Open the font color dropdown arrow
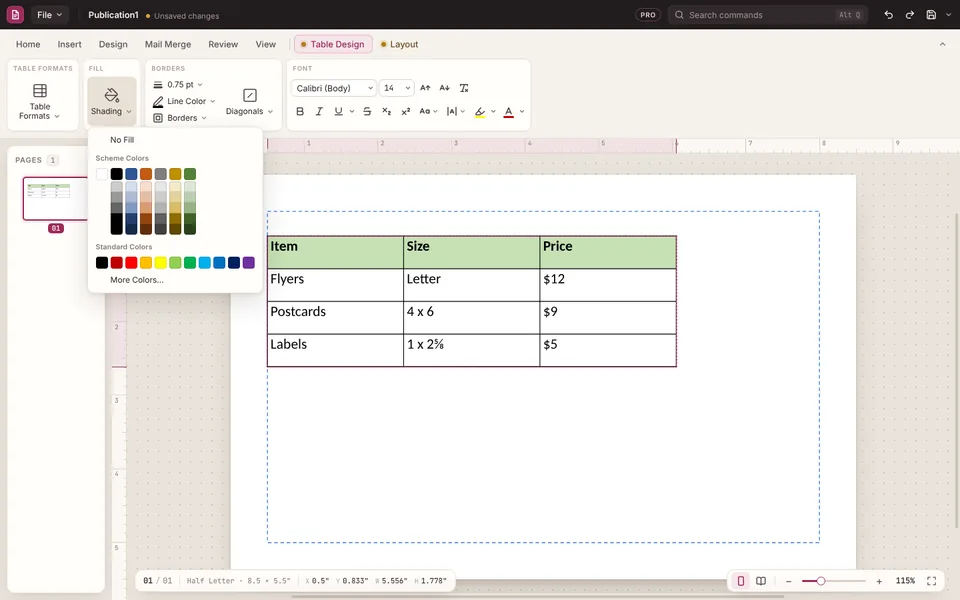Viewport: 960px width, 600px height. 522,111
